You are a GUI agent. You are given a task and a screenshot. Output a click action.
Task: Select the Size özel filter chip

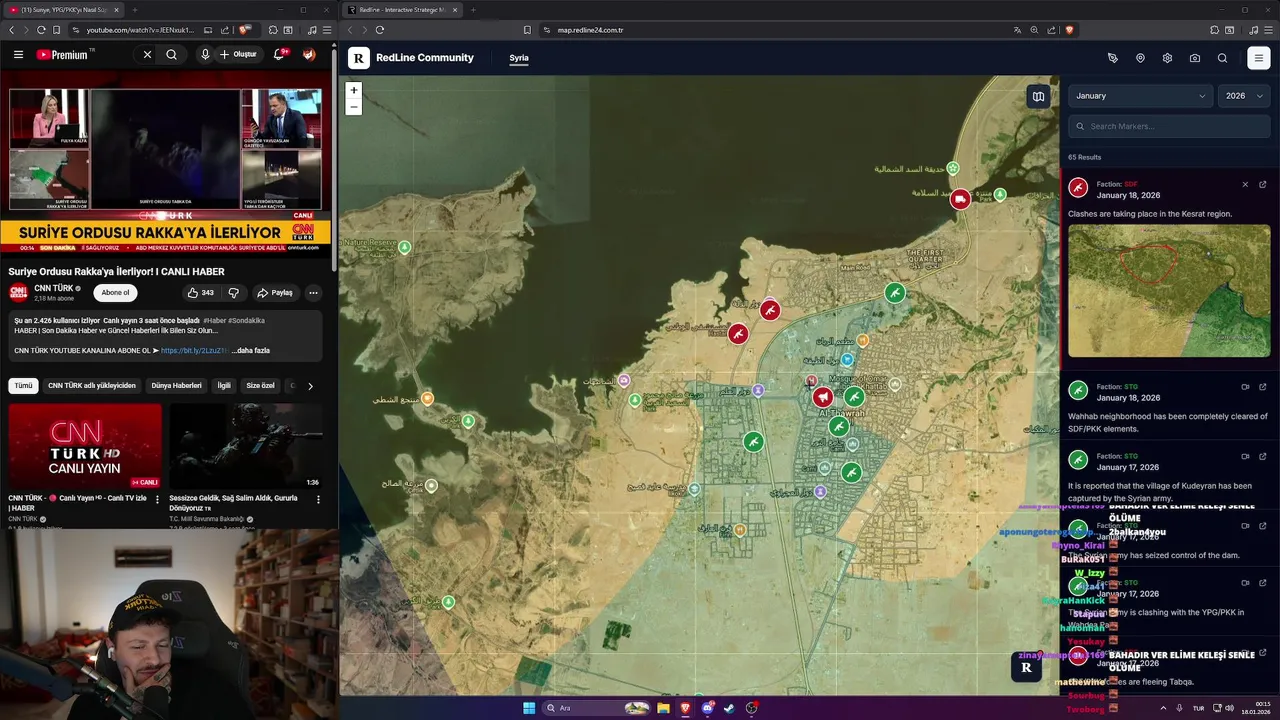[260, 386]
